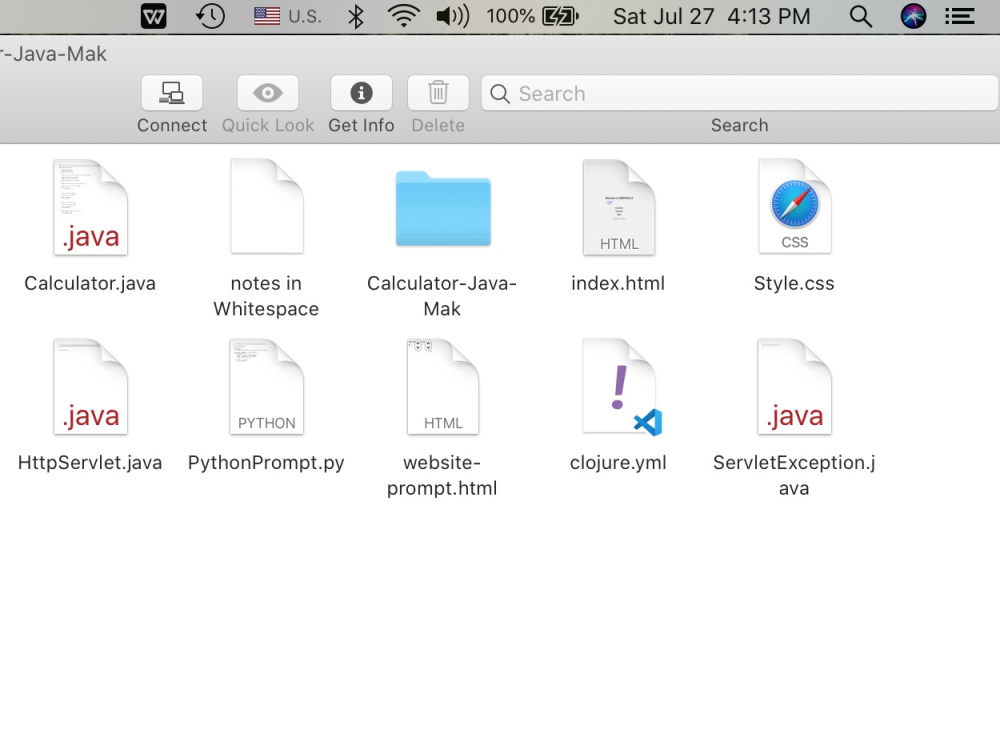Click the index.html name label
Image resolution: width=1000 pixels, height=750 pixels.
618,283
